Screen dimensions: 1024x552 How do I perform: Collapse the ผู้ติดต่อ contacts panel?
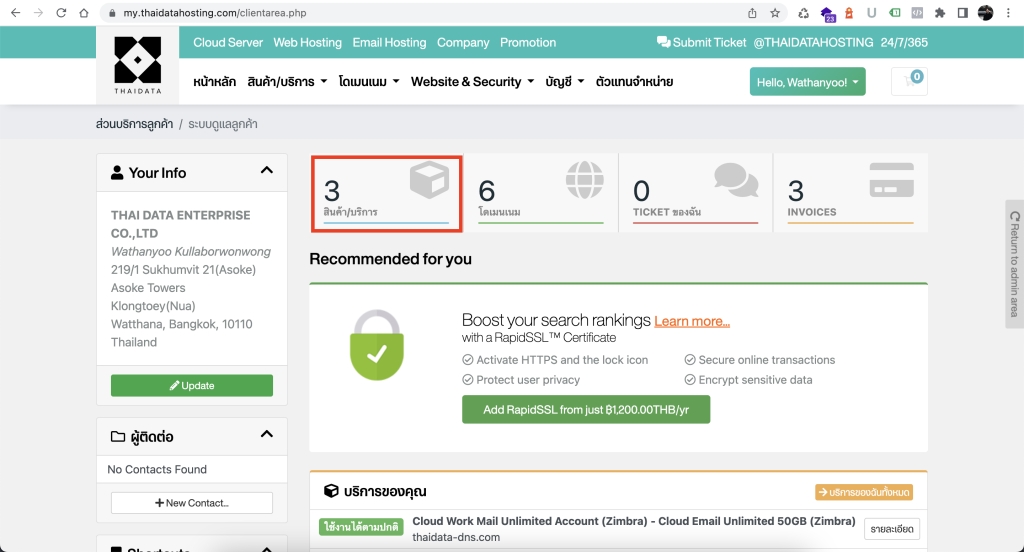point(267,435)
